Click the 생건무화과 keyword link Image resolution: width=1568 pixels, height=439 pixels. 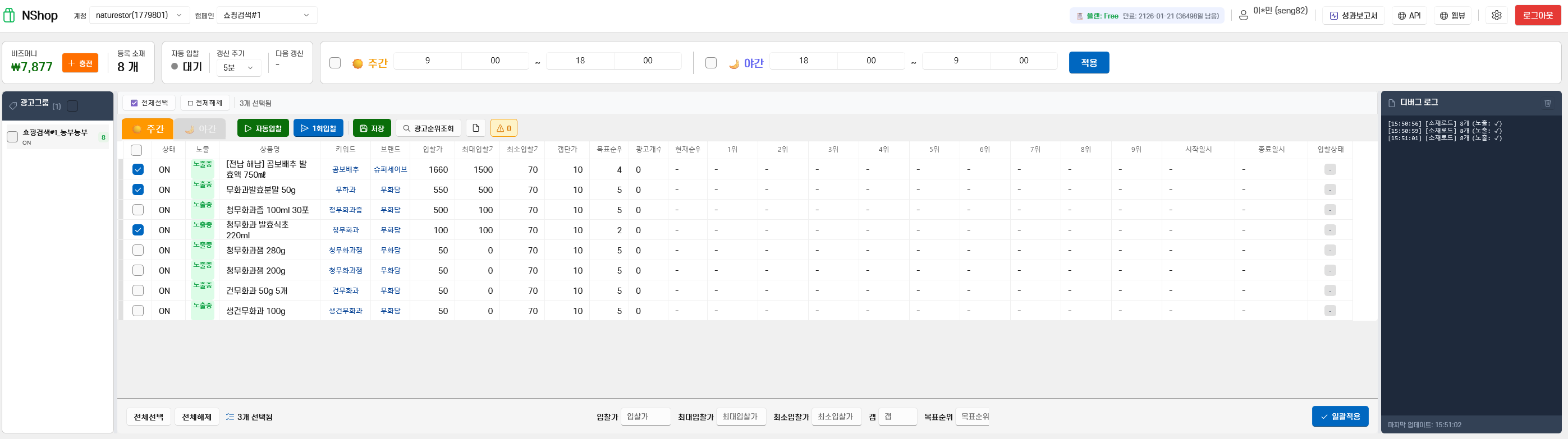345,311
